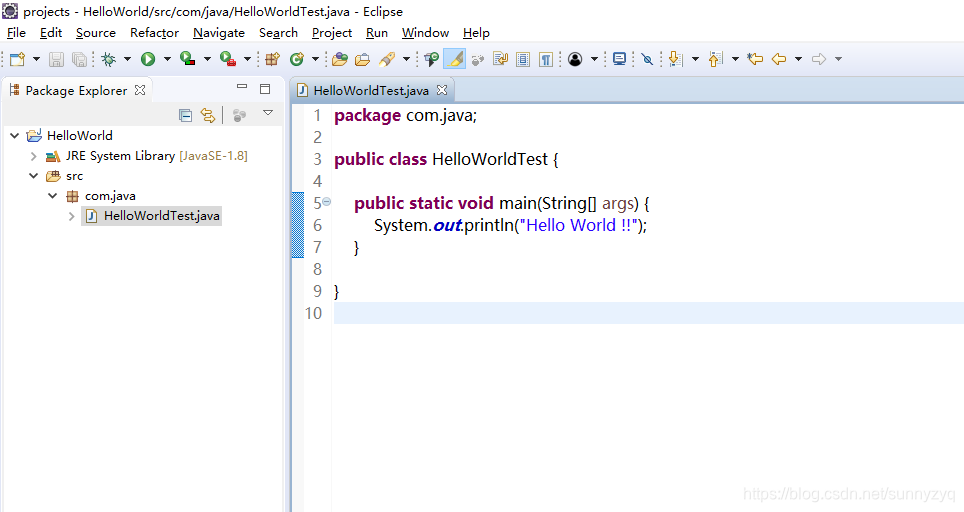The width and height of the screenshot is (964, 512).
Task: Open the Package Explorer View Menu triangle
Action: [268, 113]
